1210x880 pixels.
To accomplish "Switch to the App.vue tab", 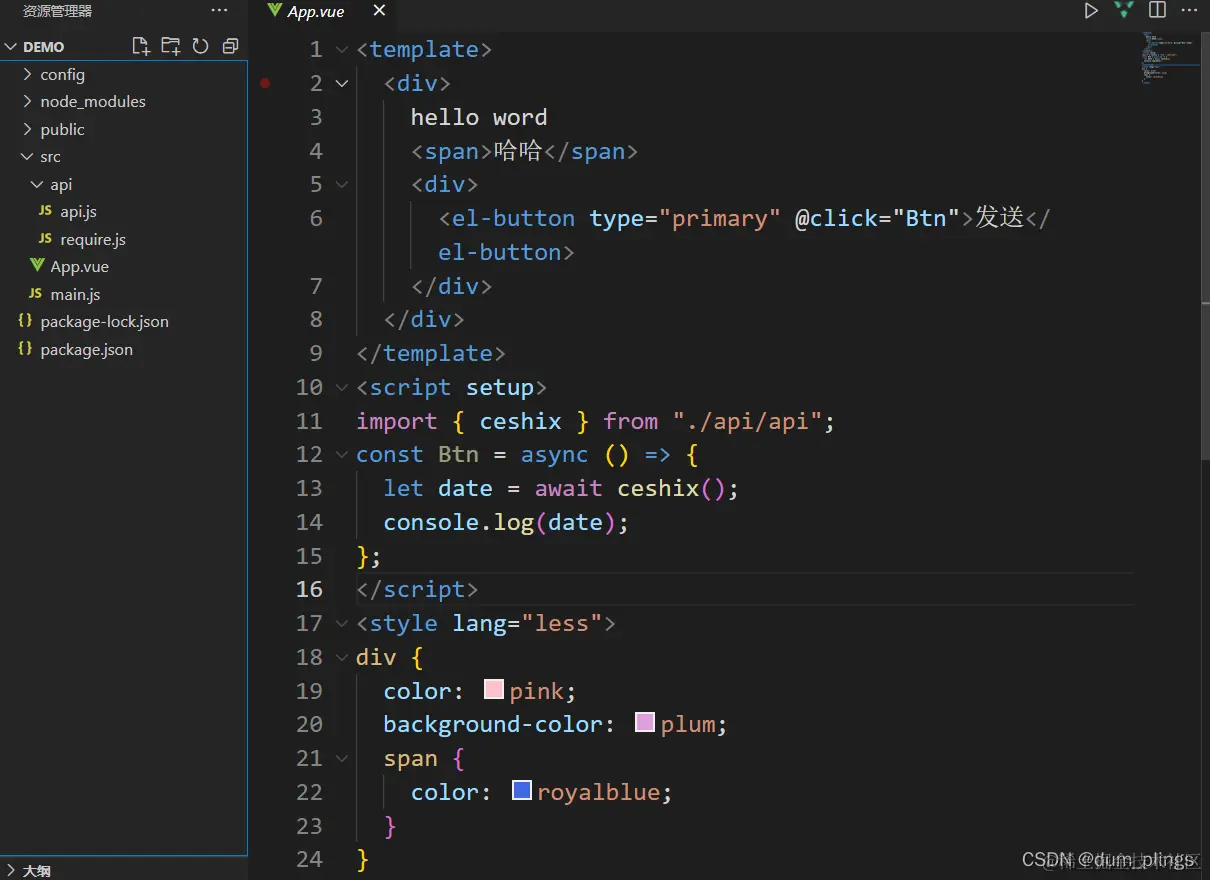I will tap(316, 12).
